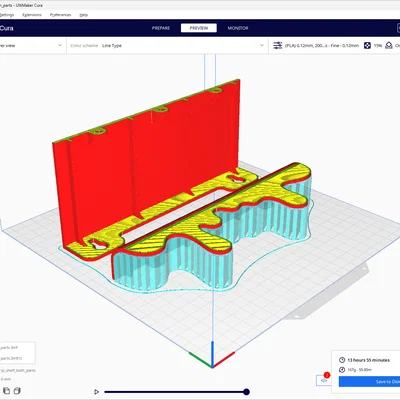Open the Extensions menu

(32, 15)
